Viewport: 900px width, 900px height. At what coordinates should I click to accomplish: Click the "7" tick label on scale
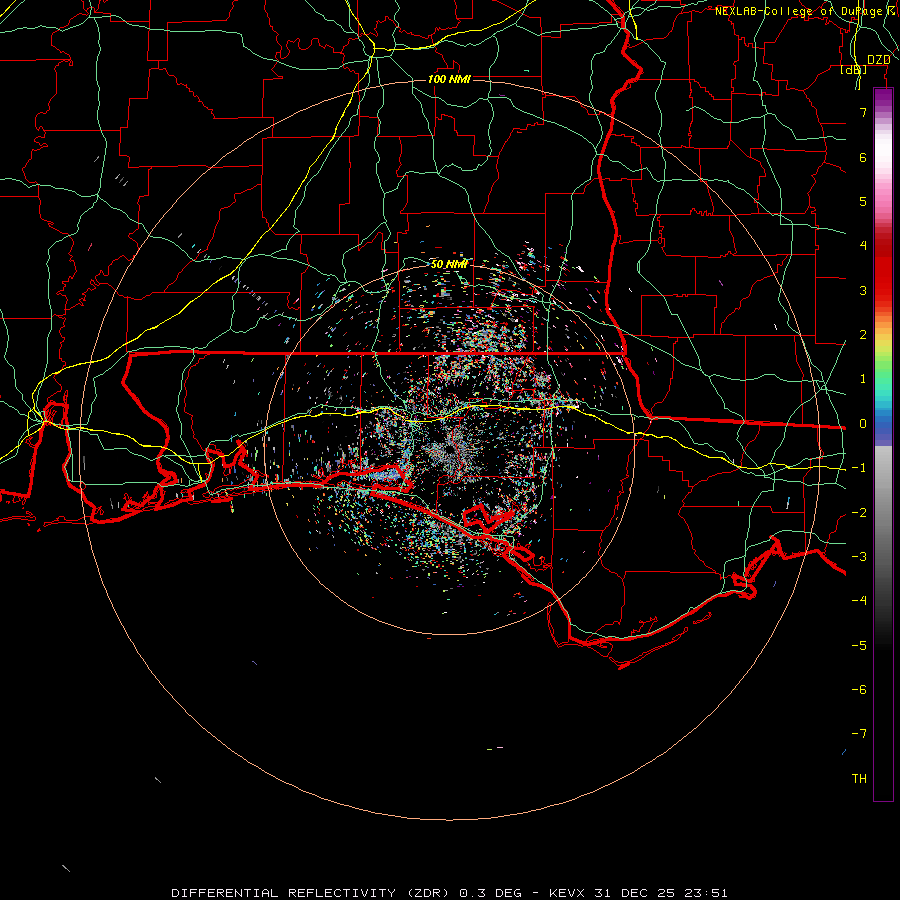click(x=863, y=112)
